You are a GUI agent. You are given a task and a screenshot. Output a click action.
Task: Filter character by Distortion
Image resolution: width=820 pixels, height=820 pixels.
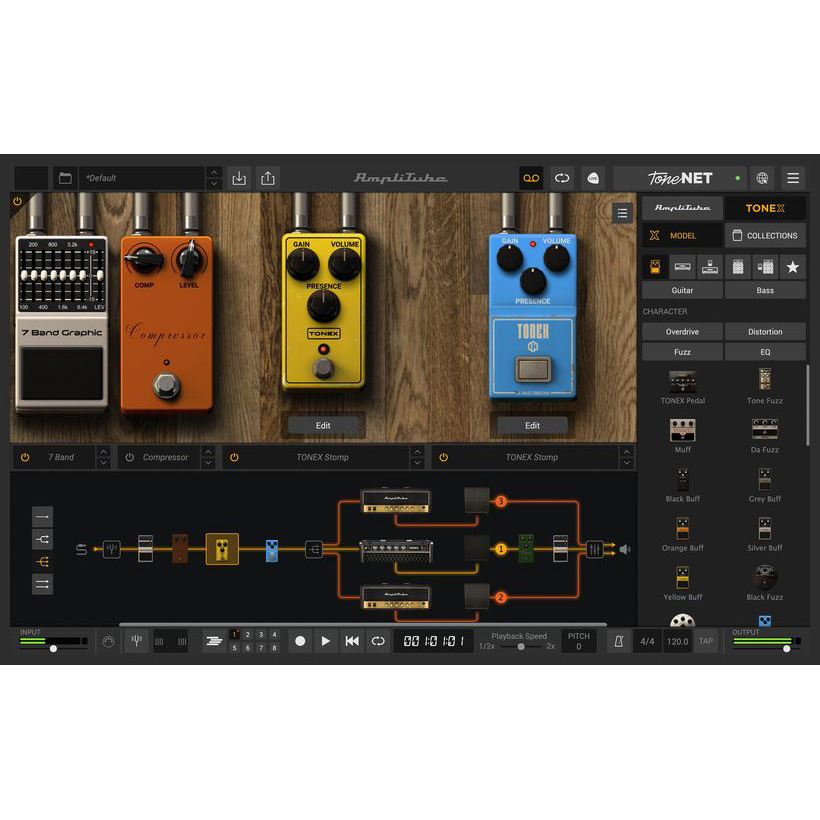[765, 332]
